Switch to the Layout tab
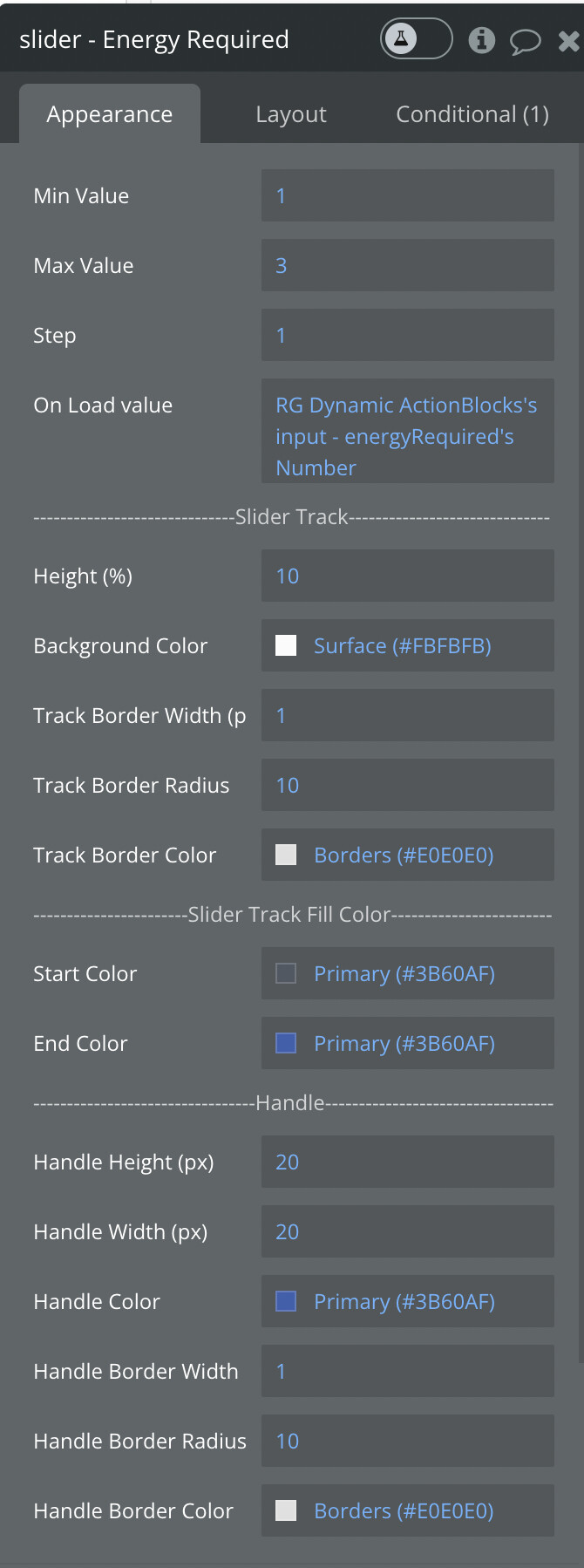Viewport: 584px width, 1568px height. tap(291, 113)
